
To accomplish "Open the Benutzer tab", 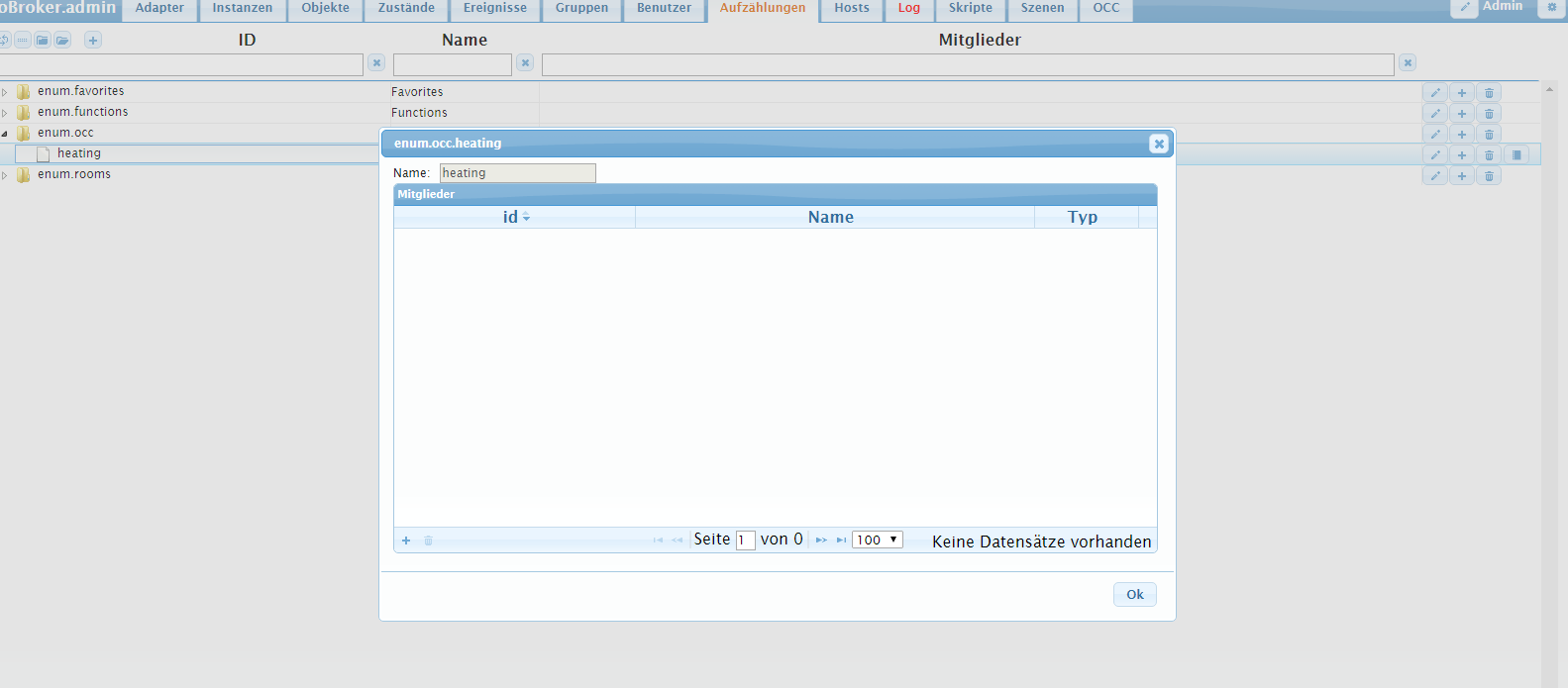I will coord(664,9).
